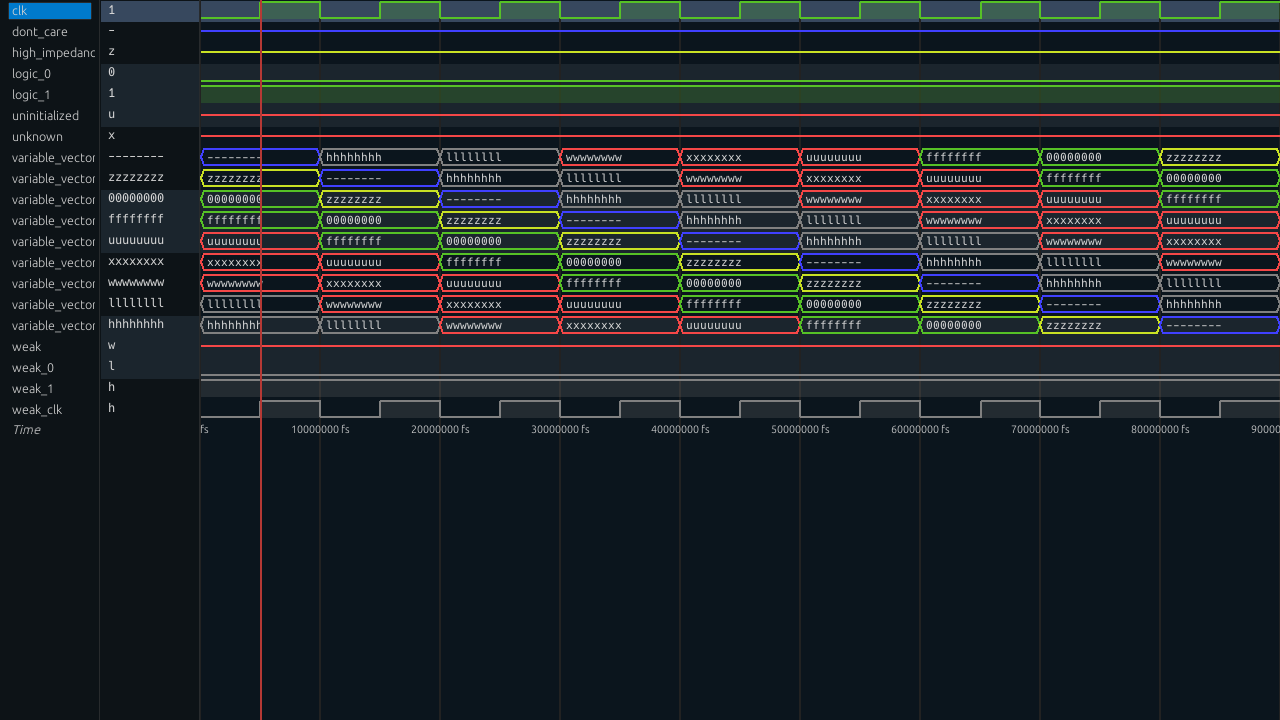Image resolution: width=1280 pixels, height=720 pixels.
Task: Select the uninitialized signal name
Action: tap(45, 115)
